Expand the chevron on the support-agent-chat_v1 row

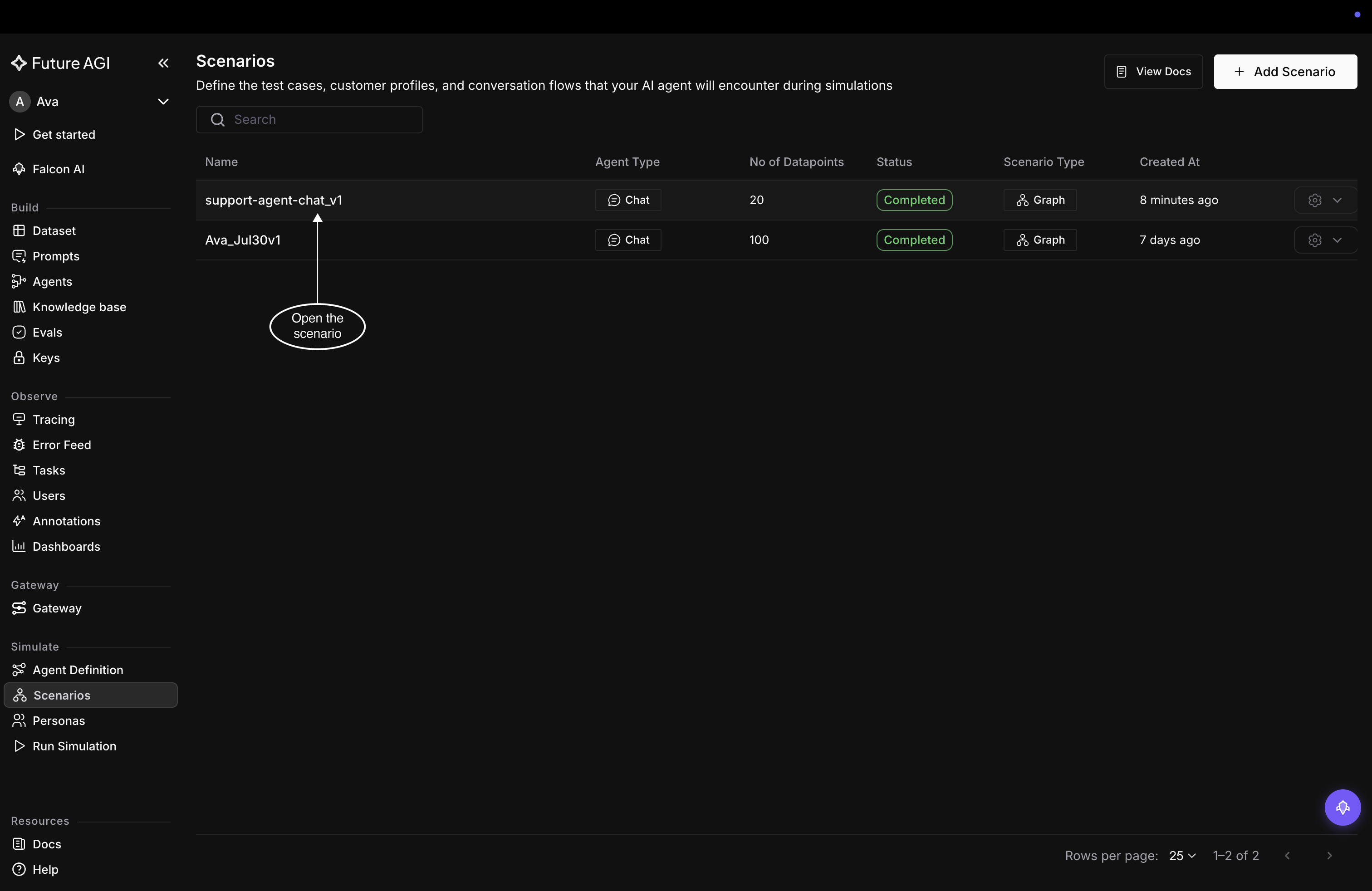pyautogui.click(x=1337, y=200)
